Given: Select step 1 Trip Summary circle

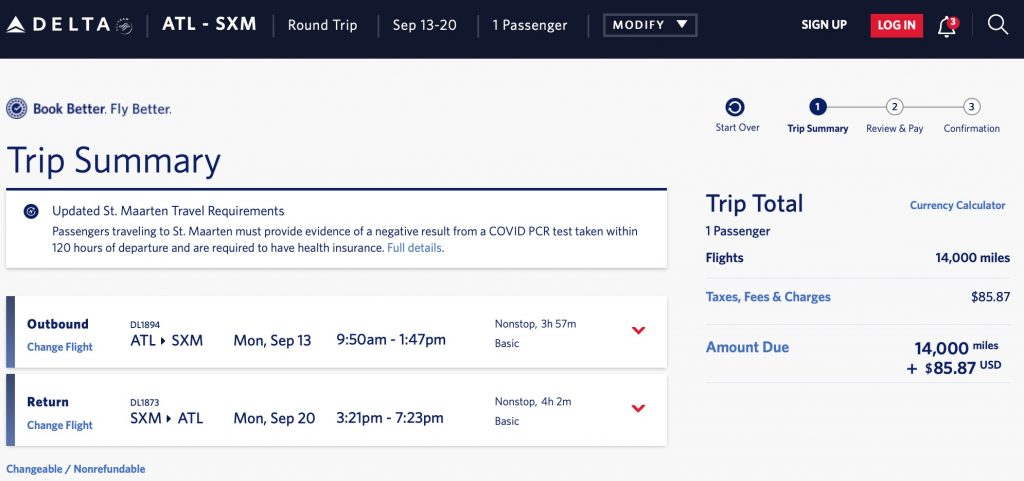Looking at the screenshot, I should (817, 108).
